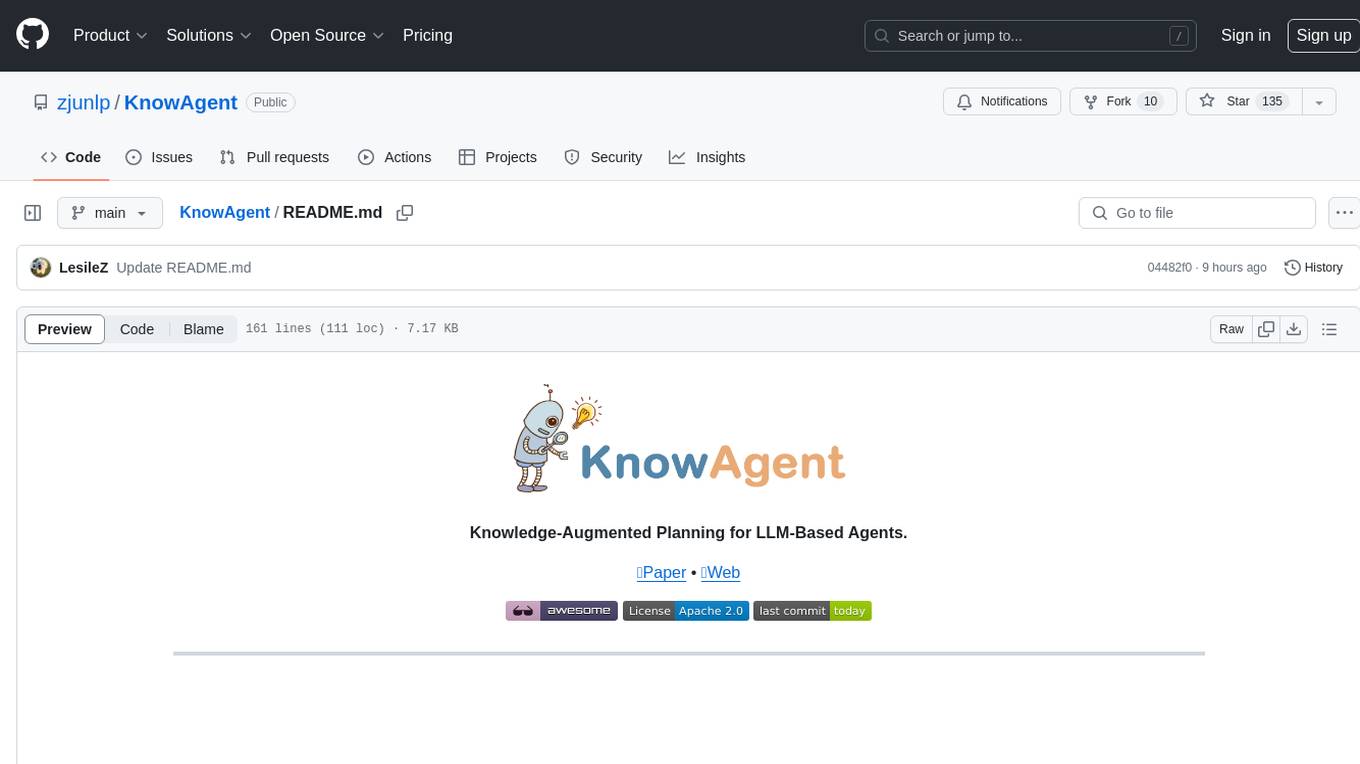
Task: Open the Raw file view
Action: click(1231, 329)
